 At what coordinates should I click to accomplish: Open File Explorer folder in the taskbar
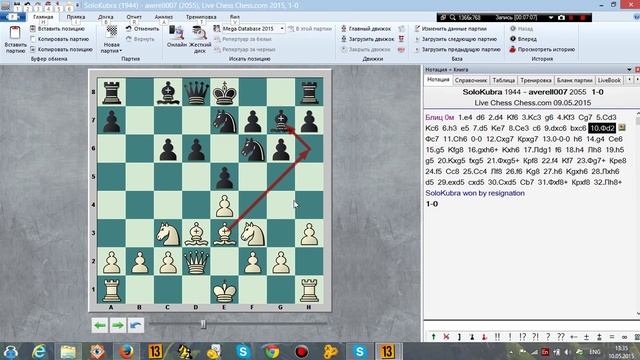point(68,351)
